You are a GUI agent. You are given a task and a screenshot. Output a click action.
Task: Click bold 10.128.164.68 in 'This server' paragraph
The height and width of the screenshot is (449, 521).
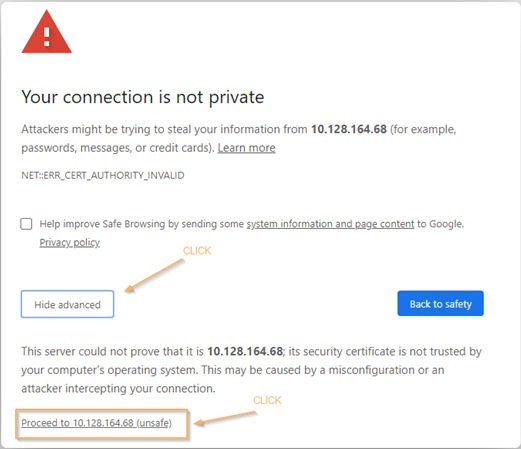245,351
